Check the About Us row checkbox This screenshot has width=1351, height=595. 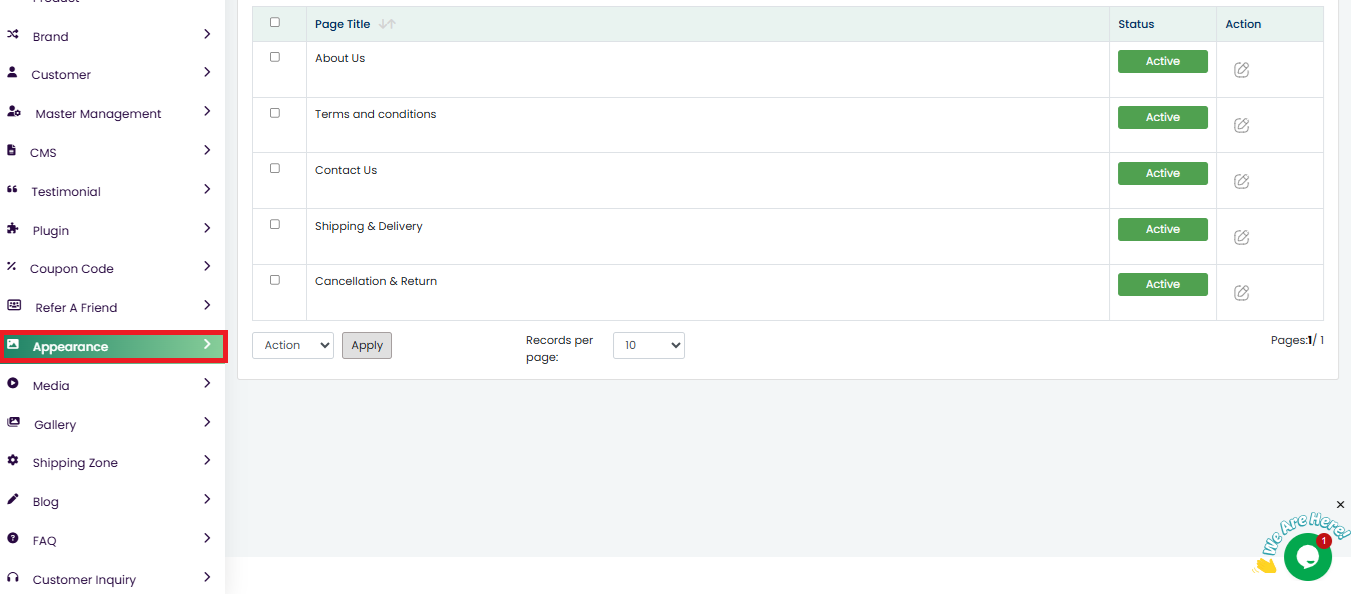275,57
